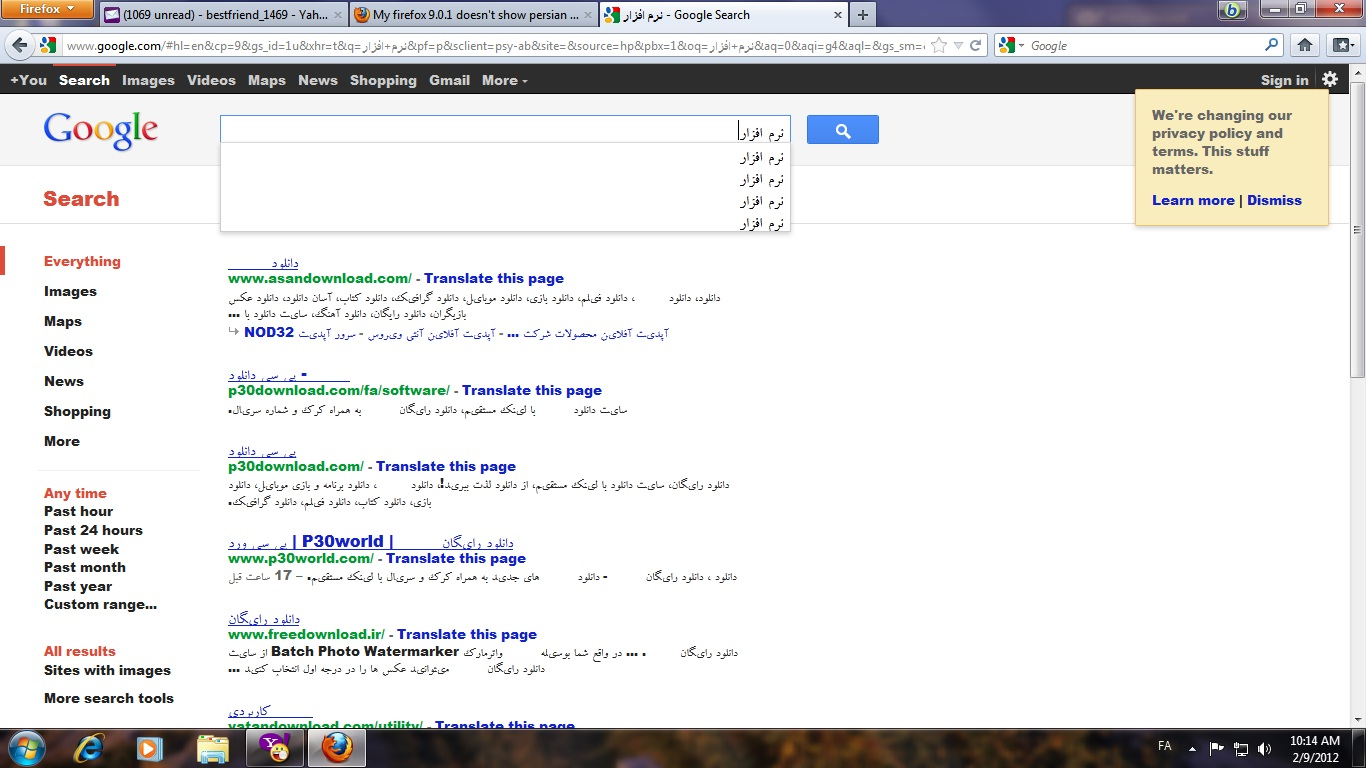The height and width of the screenshot is (768, 1366).
Task: Choose Custom range time filter
Action: pyautogui.click(x=100, y=604)
